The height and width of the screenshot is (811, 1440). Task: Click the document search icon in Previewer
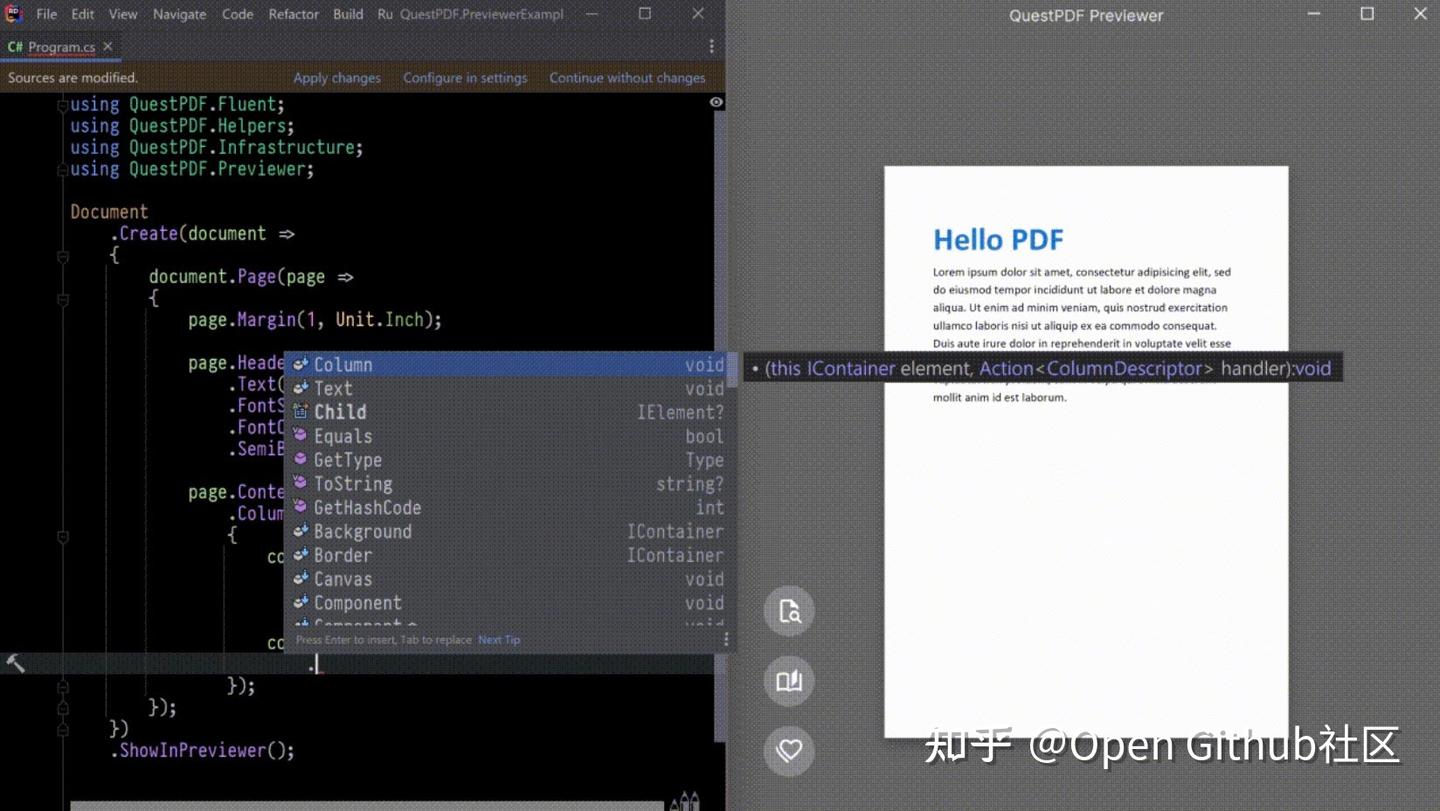[789, 611]
